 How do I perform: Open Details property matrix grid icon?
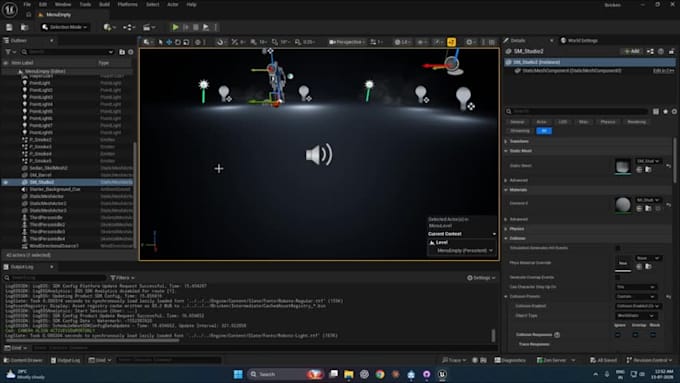(656, 111)
